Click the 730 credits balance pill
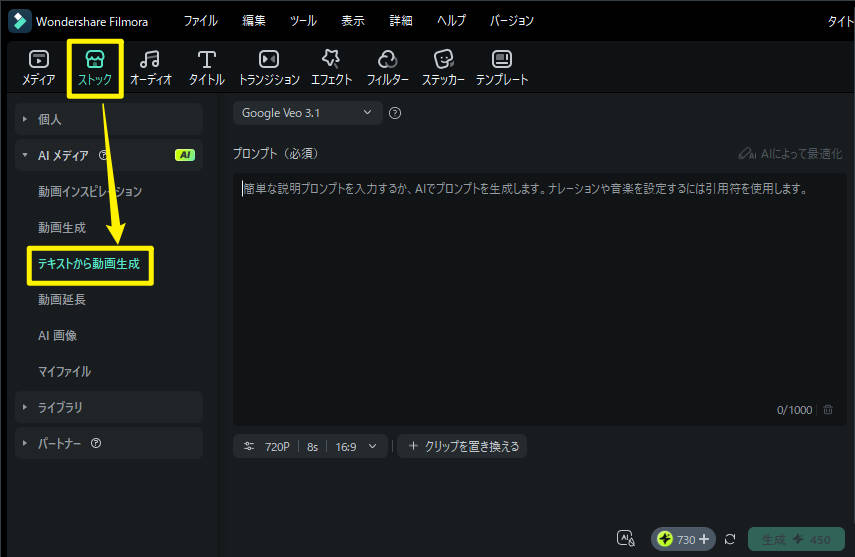Image resolution: width=855 pixels, height=557 pixels. click(683, 539)
